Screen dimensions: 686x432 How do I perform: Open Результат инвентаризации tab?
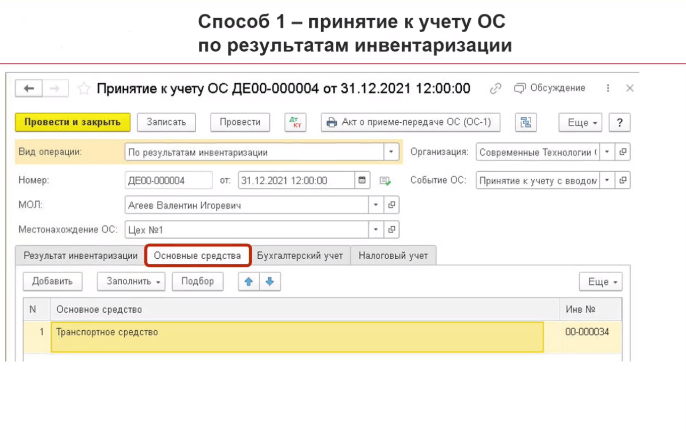click(81, 256)
